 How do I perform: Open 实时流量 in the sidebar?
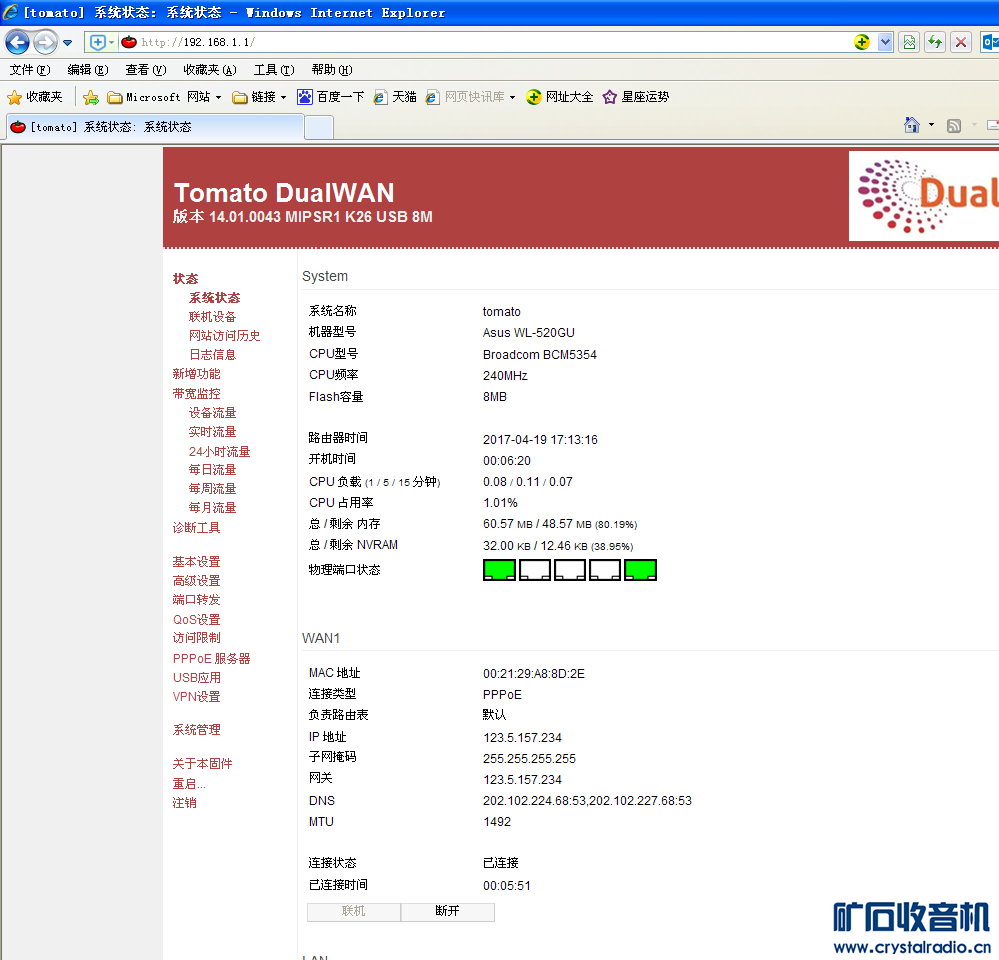click(x=212, y=432)
